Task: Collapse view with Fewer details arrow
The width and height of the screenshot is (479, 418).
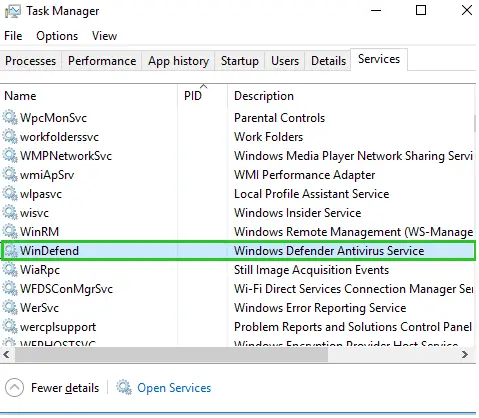Action: pyautogui.click(x=14, y=388)
